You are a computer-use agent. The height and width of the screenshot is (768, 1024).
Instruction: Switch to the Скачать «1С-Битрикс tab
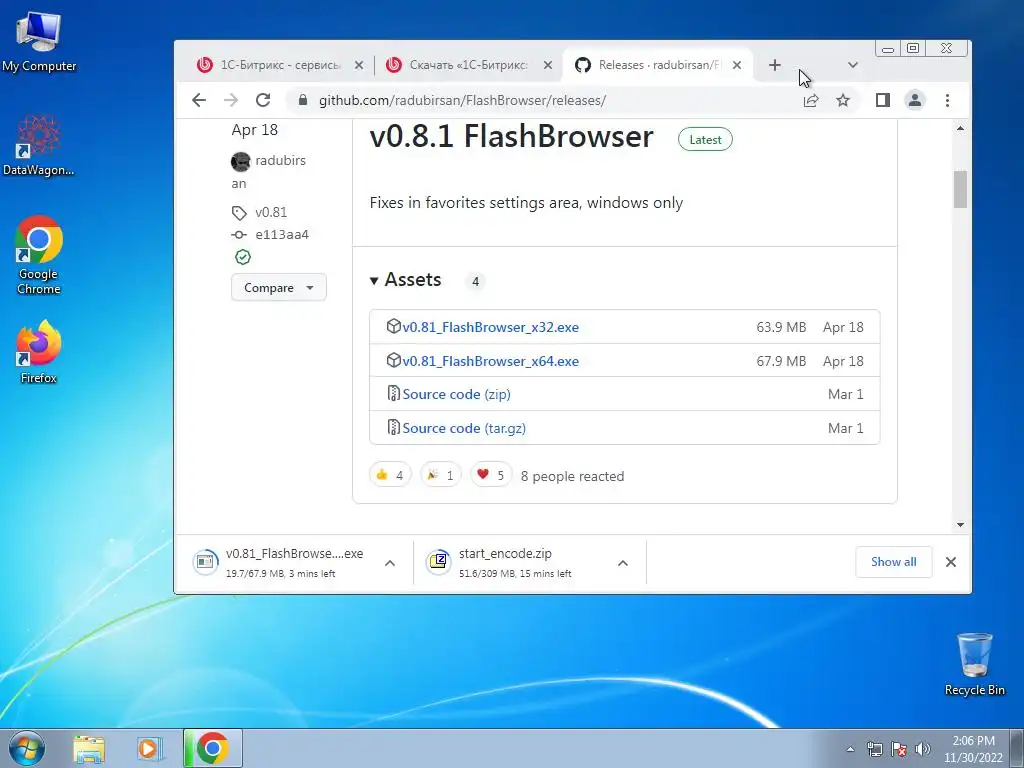[468, 65]
